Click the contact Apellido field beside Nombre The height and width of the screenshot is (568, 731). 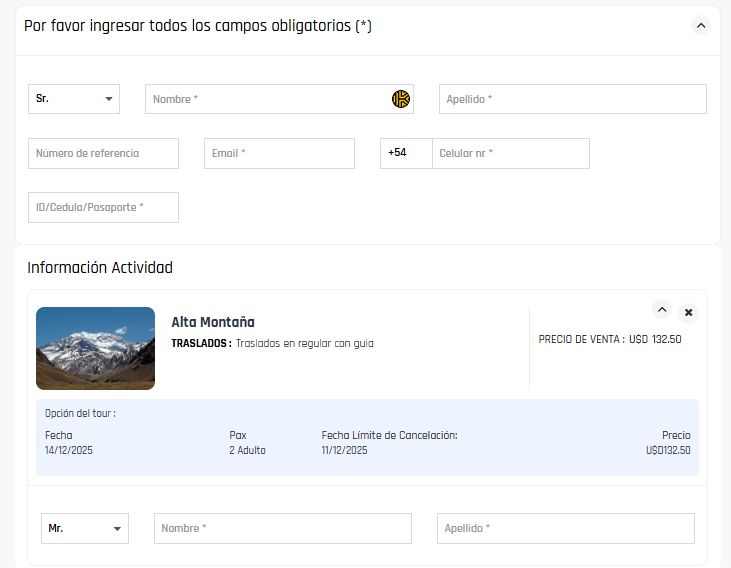coord(572,99)
